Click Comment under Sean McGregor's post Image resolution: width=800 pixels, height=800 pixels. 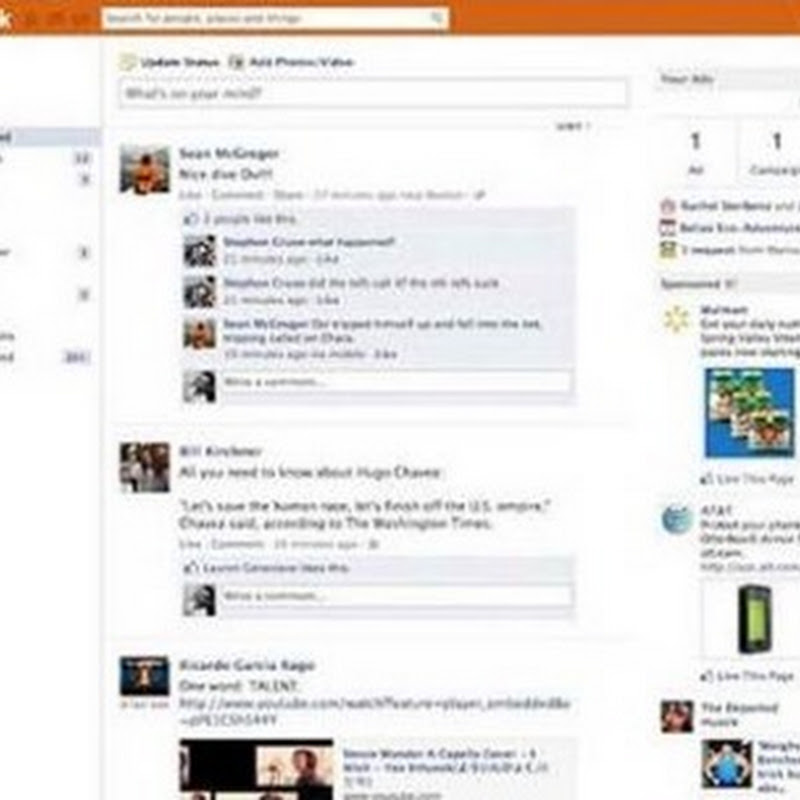(237, 195)
